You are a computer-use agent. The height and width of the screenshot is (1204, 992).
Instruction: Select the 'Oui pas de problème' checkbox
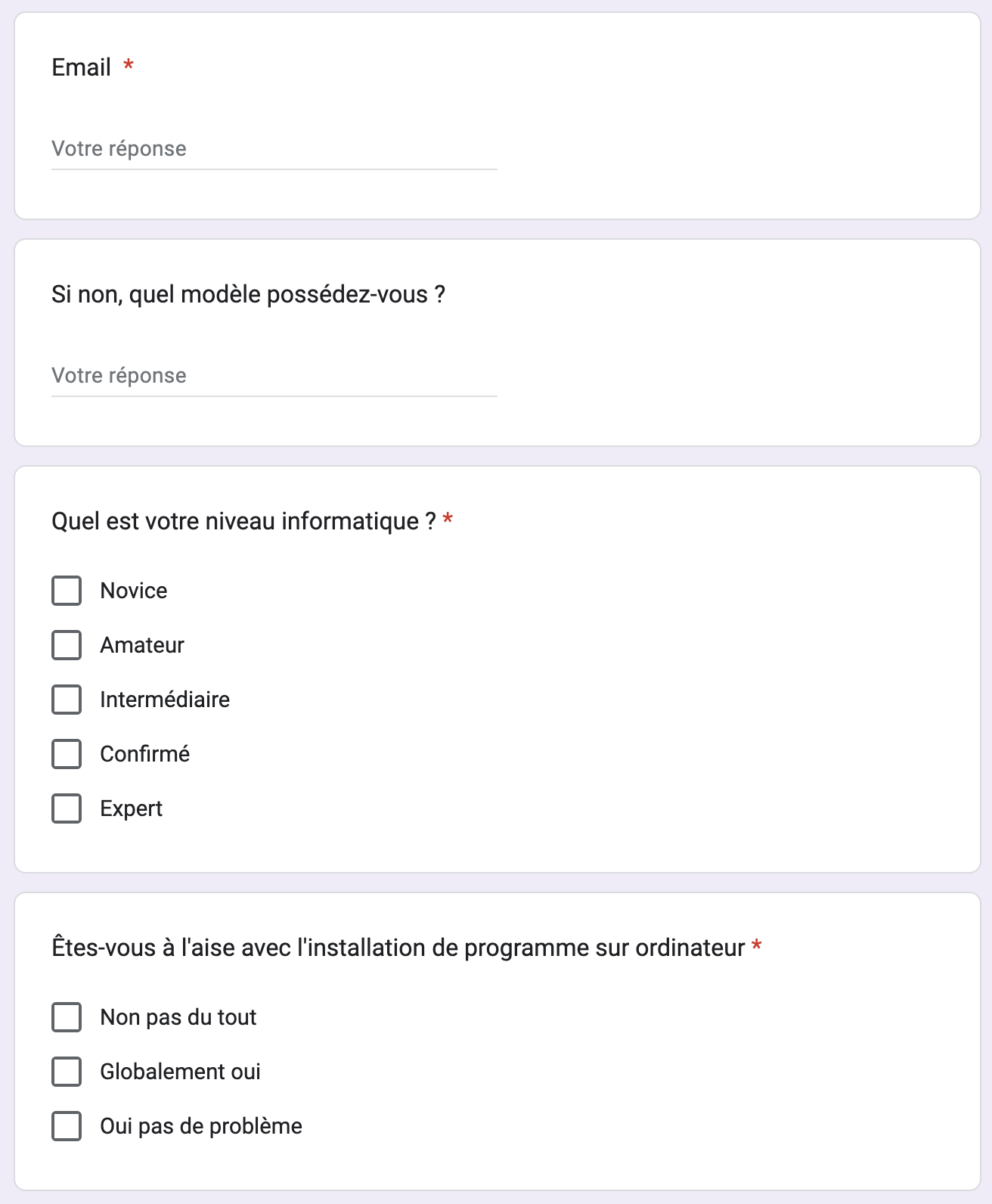(67, 1126)
